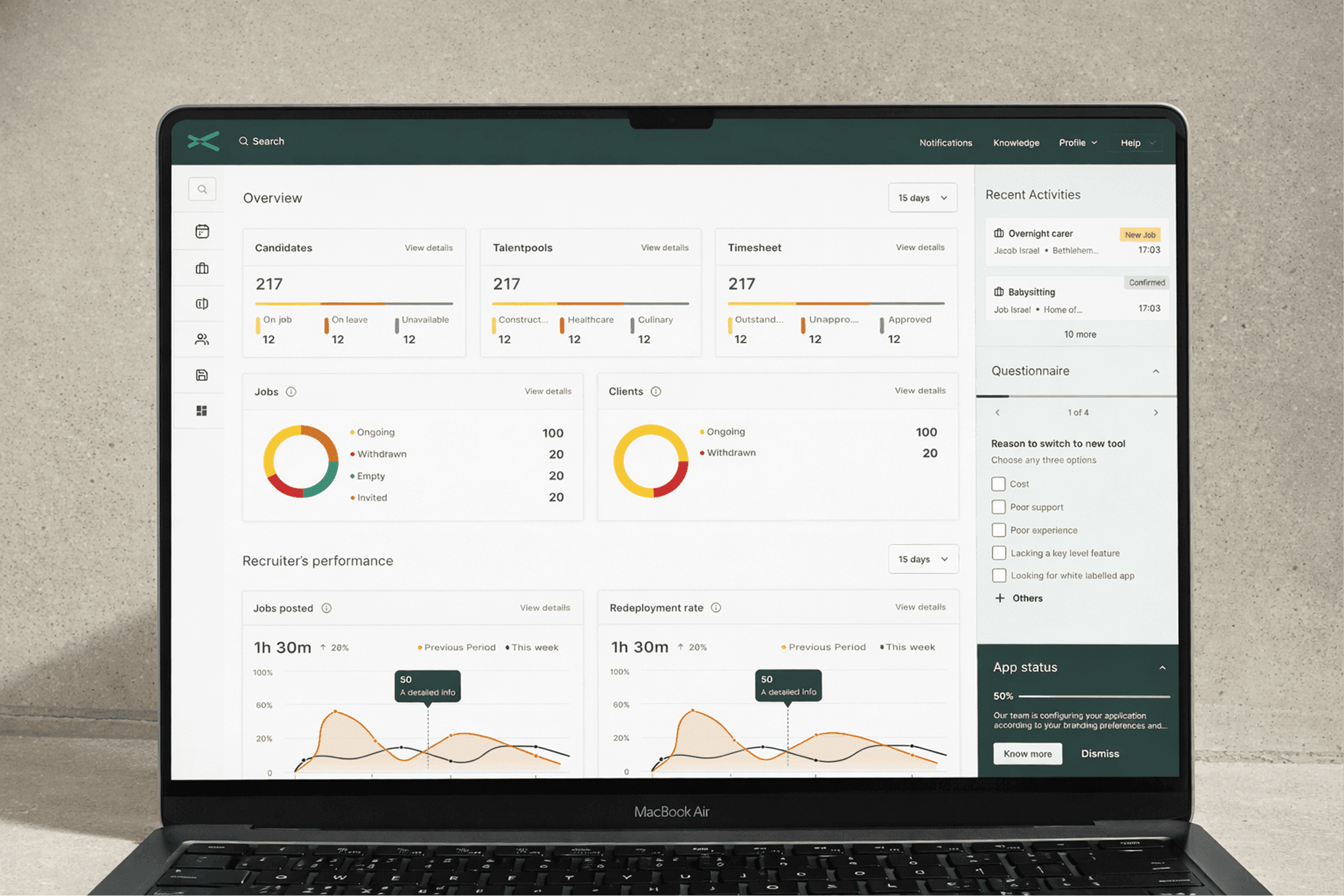Image resolution: width=1344 pixels, height=896 pixels.
Task: Select the Knowledge menu item
Action: click(x=1016, y=142)
